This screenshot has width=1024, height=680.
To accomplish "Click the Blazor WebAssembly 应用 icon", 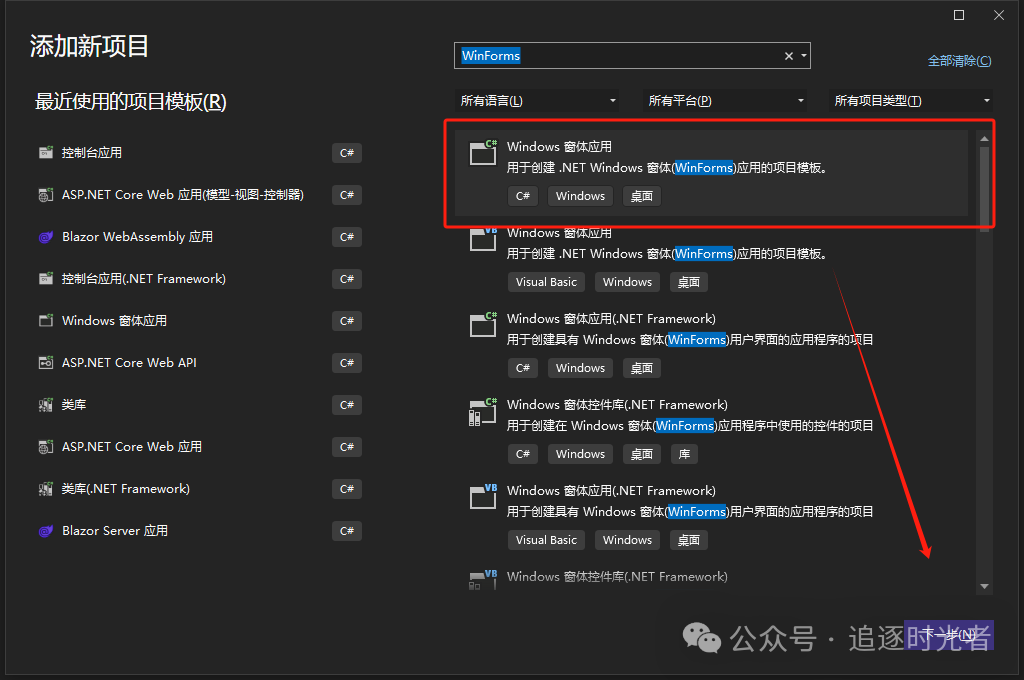I will click(x=45, y=237).
